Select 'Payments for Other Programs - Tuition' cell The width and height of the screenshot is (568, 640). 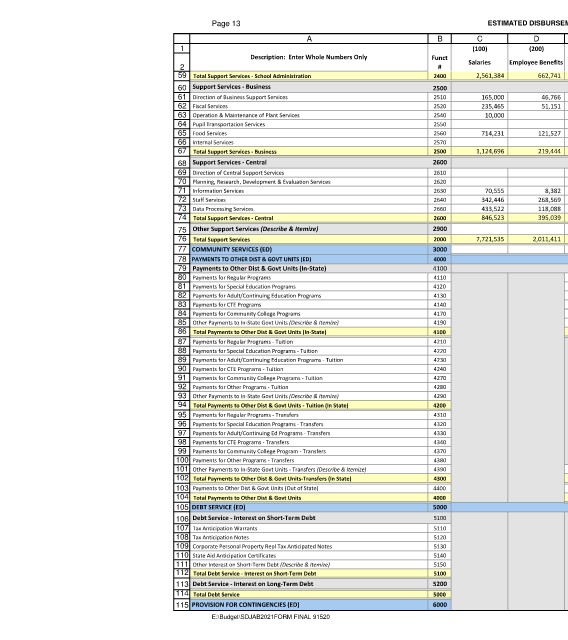pos(309,387)
